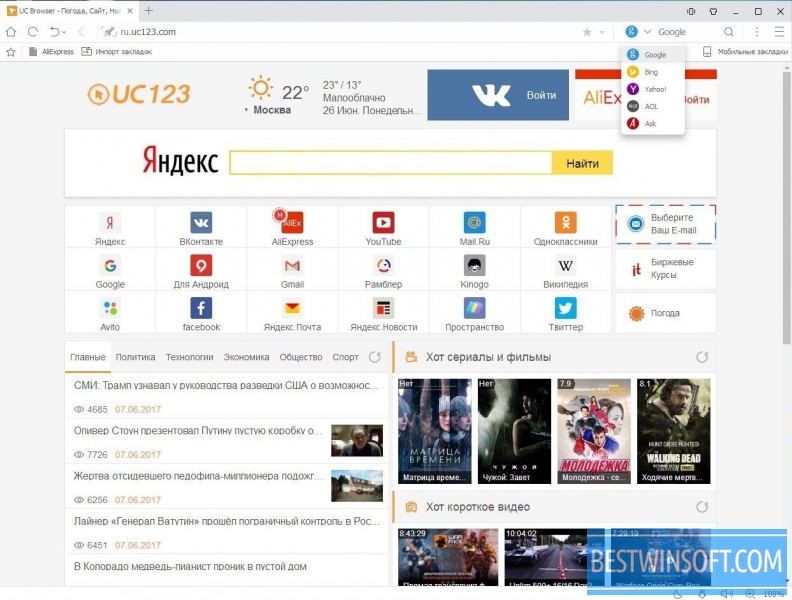The image size is (792, 600).
Task: Open the Твиттер shortcut tile
Action: coord(566,312)
